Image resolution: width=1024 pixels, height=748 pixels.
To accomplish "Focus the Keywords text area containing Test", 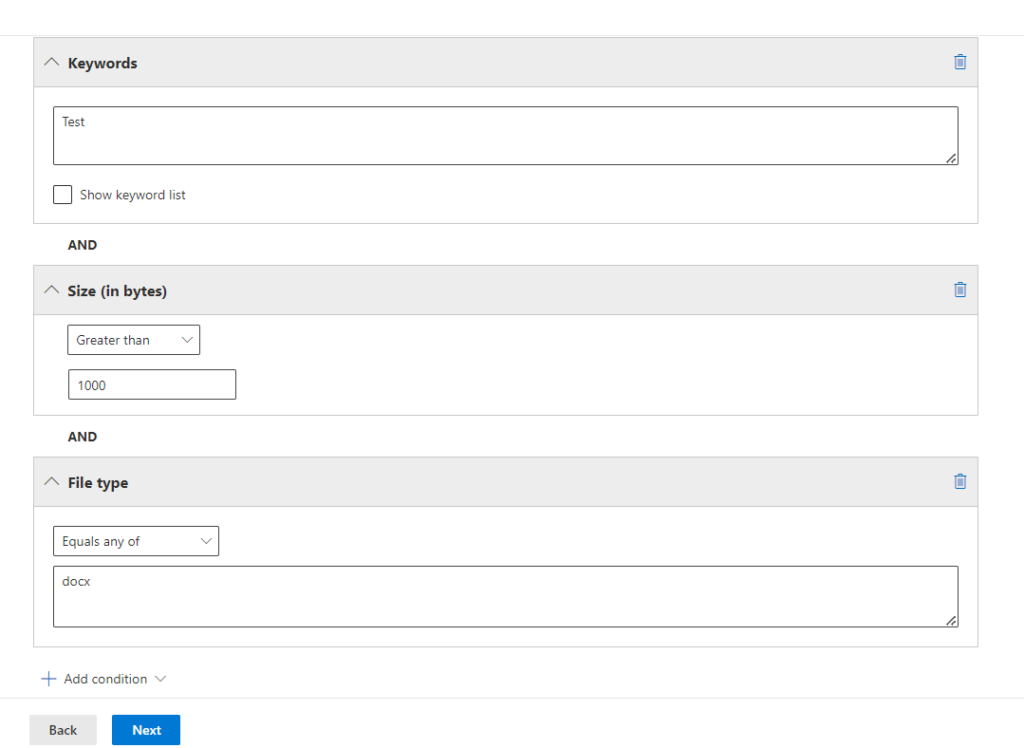I will coord(505,136).
